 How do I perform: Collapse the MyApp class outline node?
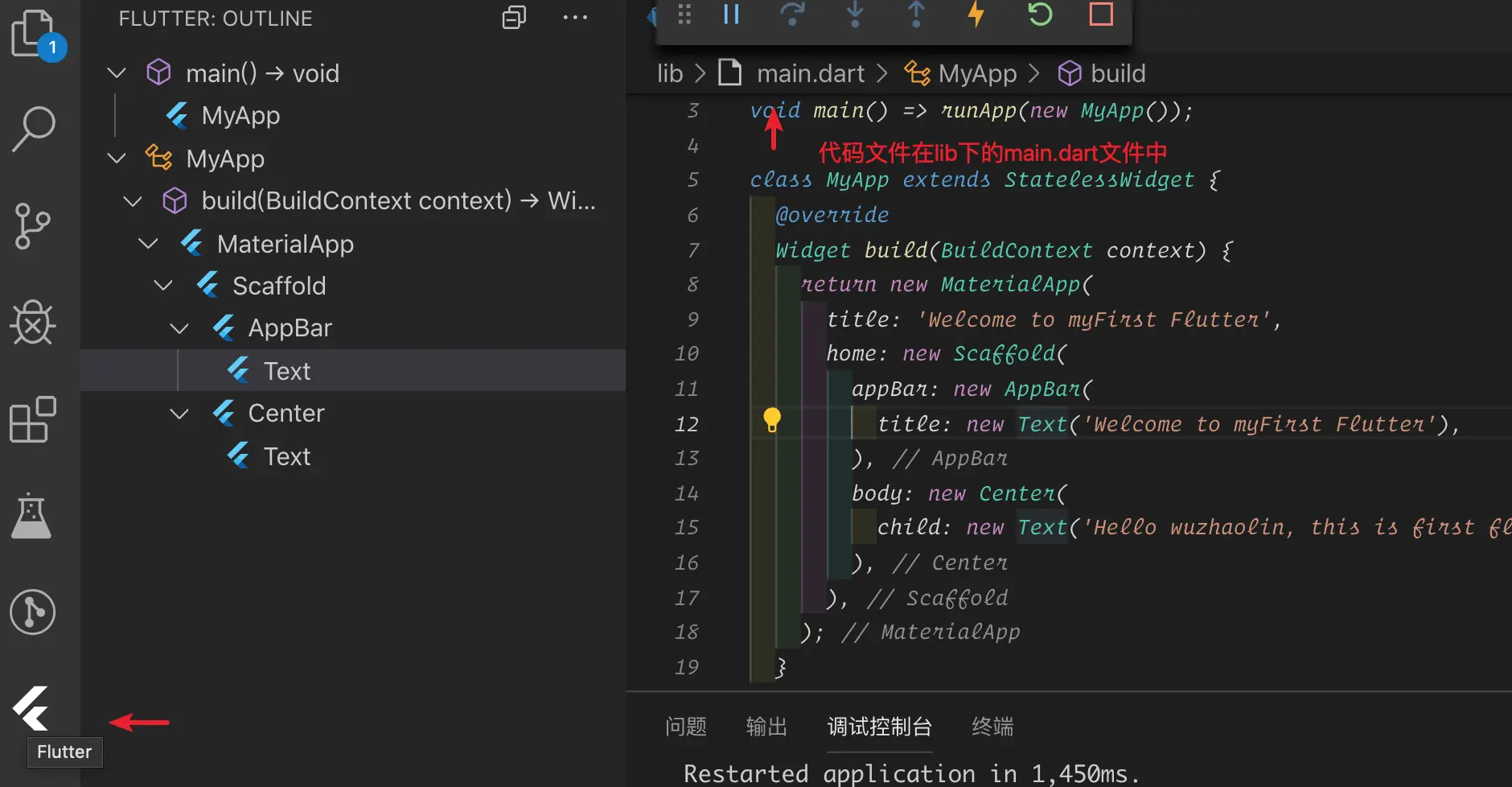(117, 158)
